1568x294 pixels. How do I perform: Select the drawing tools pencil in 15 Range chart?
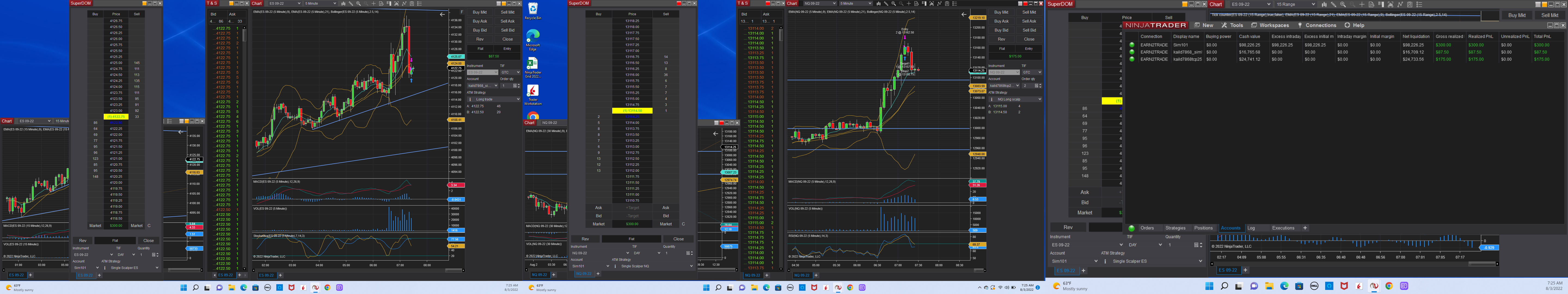1334,4
